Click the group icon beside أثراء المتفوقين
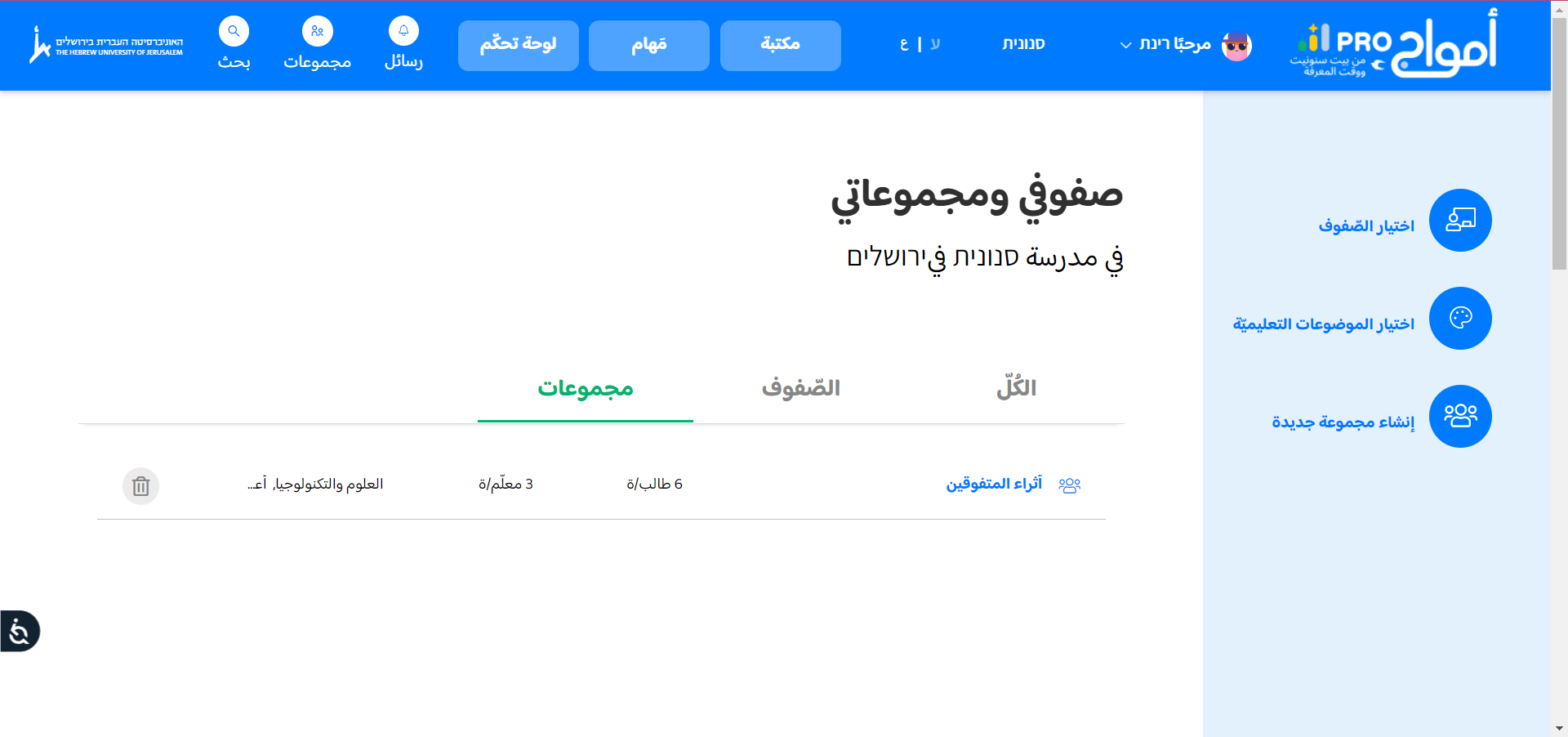This screenshot has width=1568, height=737. pyautogui.click(x=1069, y=485)
